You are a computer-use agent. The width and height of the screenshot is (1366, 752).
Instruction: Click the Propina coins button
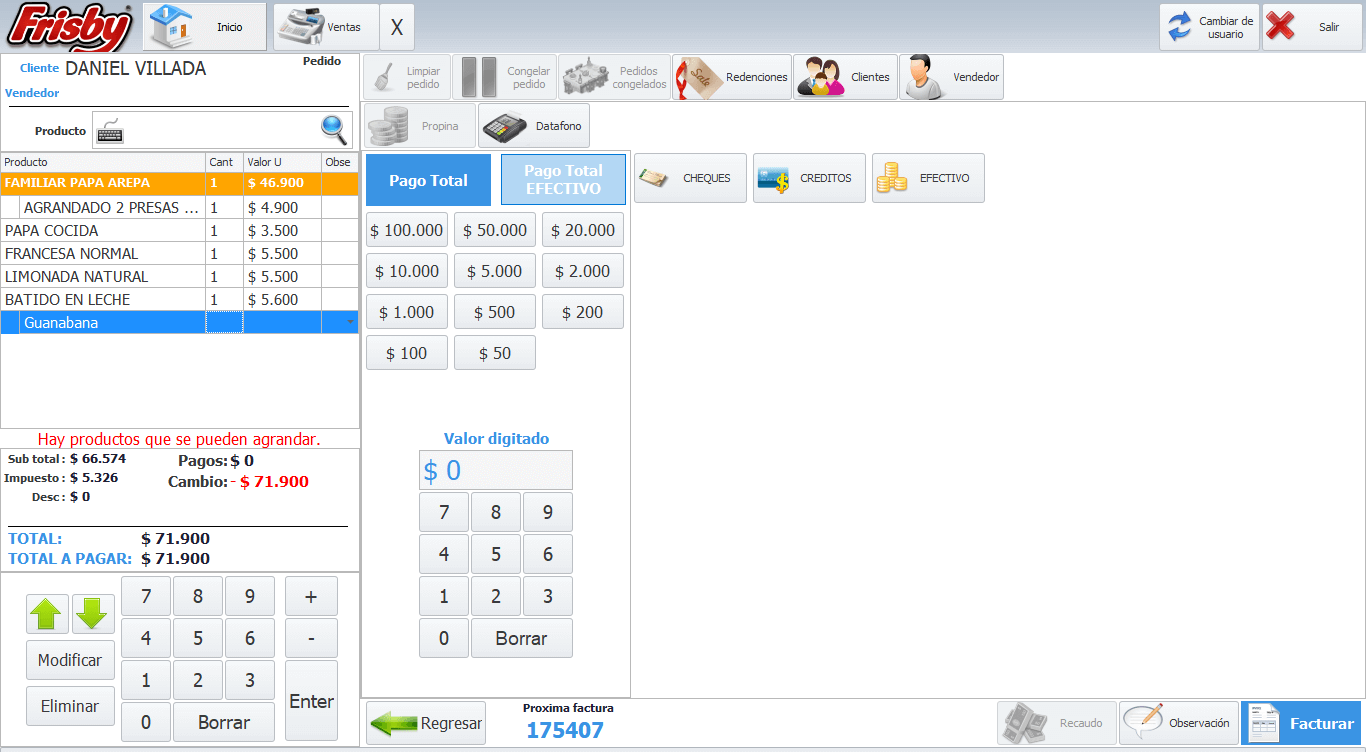[419, 126]
